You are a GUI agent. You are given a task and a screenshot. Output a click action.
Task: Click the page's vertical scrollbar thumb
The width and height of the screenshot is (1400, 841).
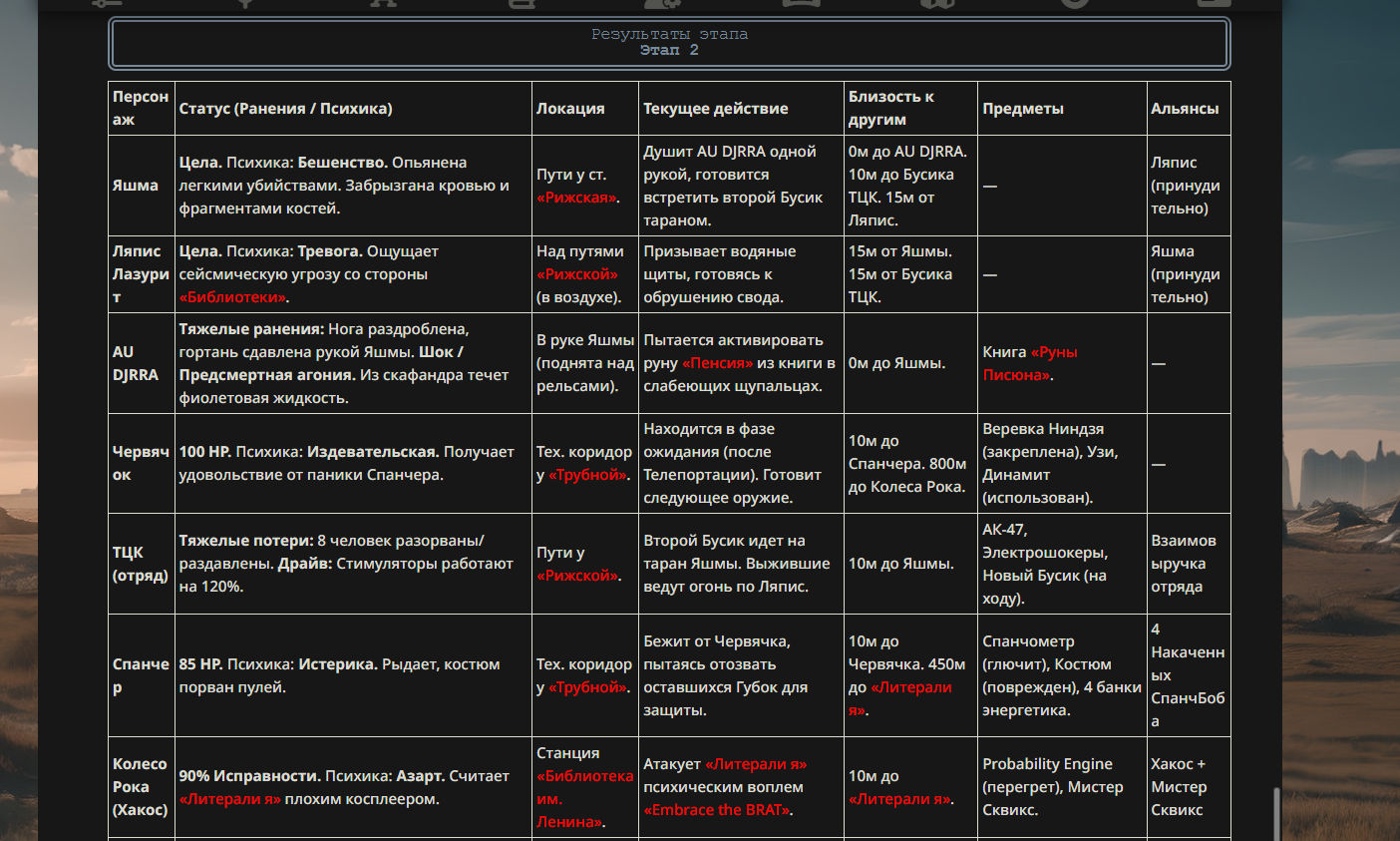1275,814
